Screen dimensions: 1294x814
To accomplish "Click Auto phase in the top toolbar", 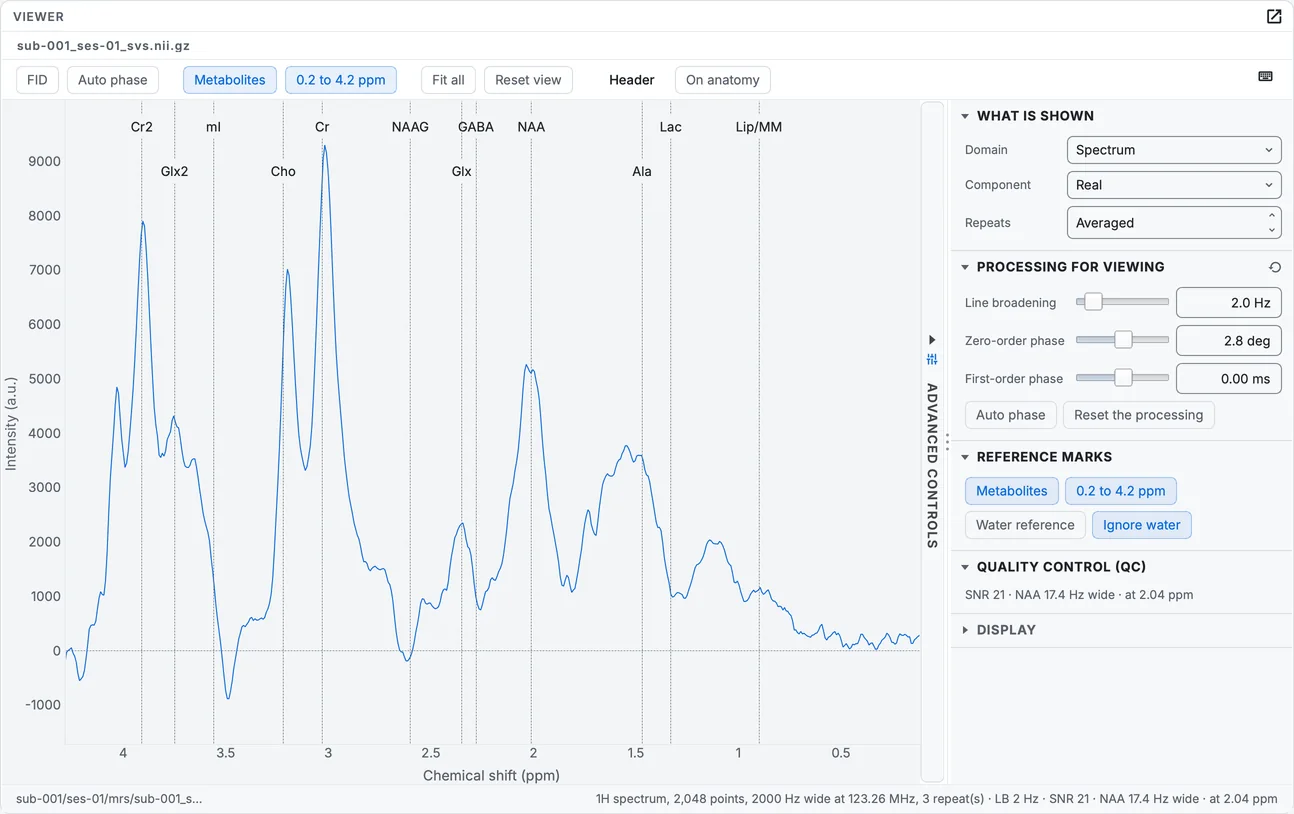I will click(x=113, y=80).
